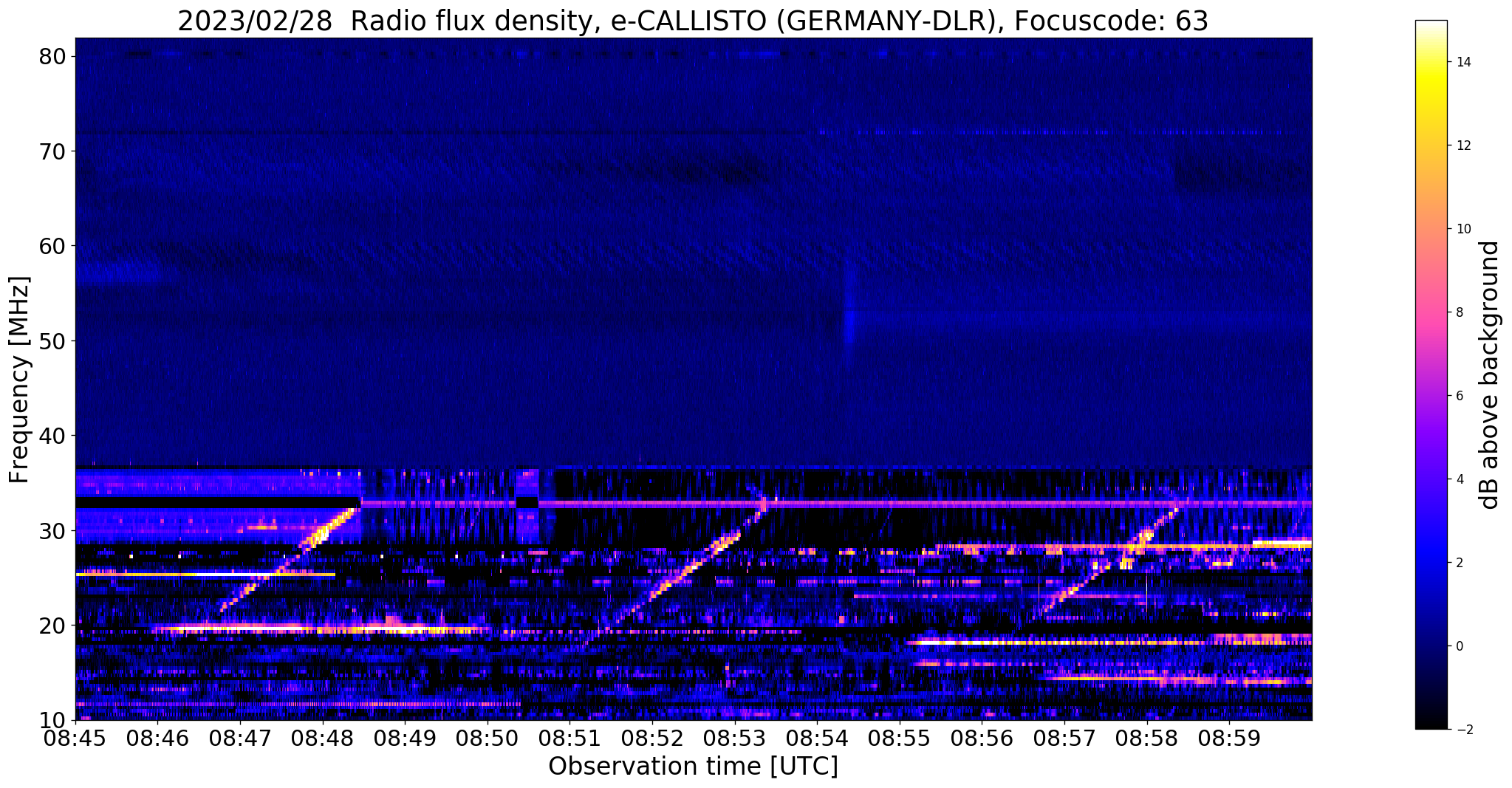
Task: Click the colorbar tick value 10
Action: point(1463,229)
